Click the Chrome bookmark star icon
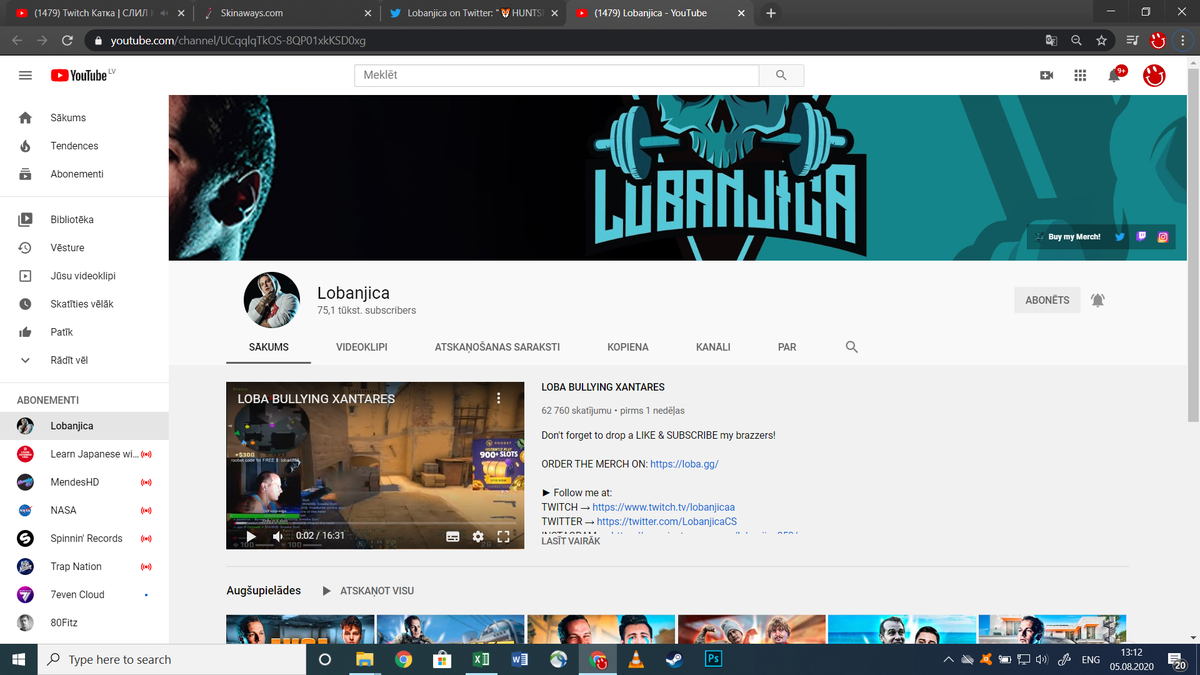This screenshot has height=675, width=1200. [x=1101, y=40]
